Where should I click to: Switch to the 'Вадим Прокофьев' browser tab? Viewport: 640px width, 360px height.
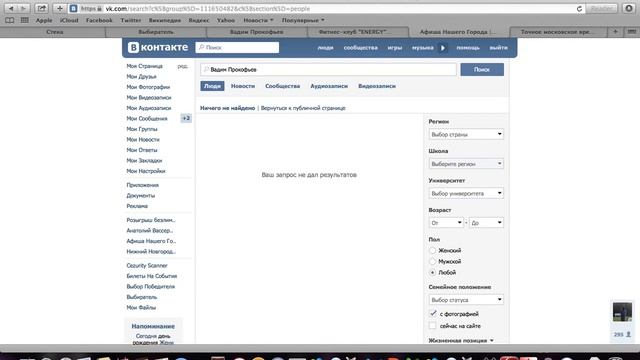(256, 31)
